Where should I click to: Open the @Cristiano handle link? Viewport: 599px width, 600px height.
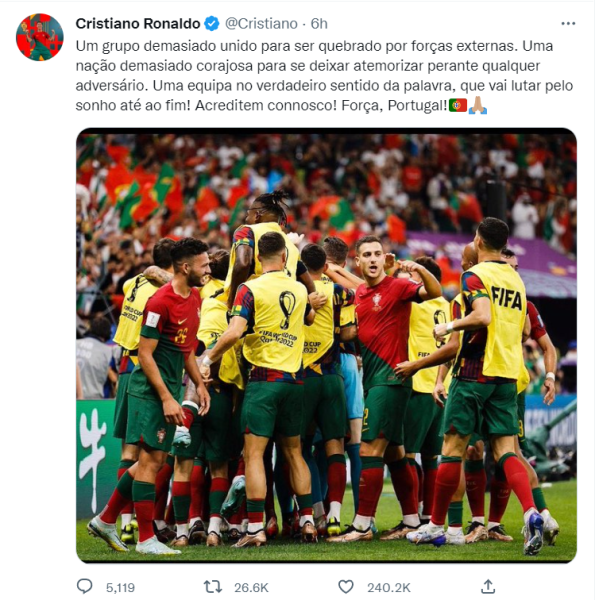(x=261, y=24)
